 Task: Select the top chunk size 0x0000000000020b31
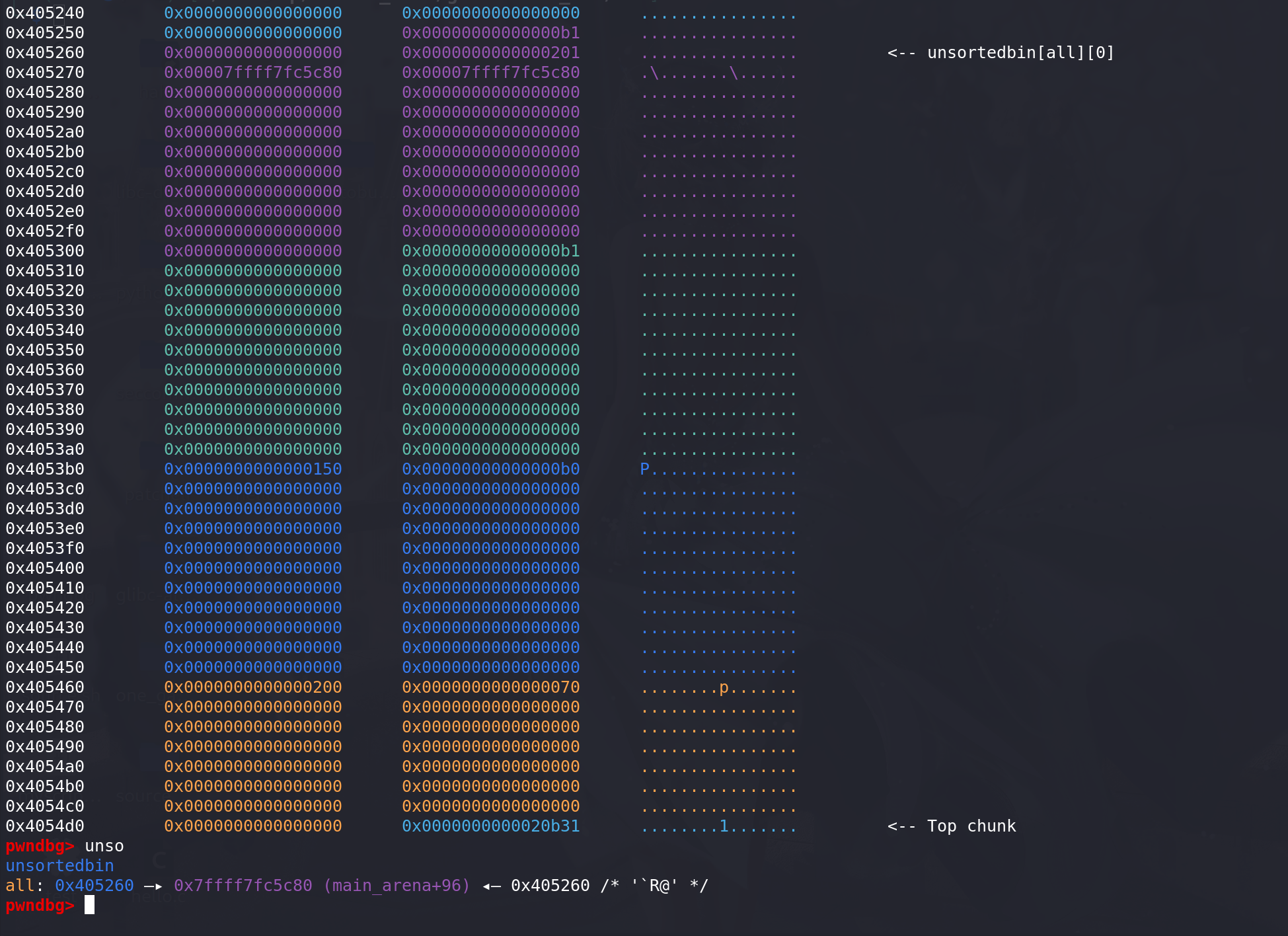click(x=491, y=826)
